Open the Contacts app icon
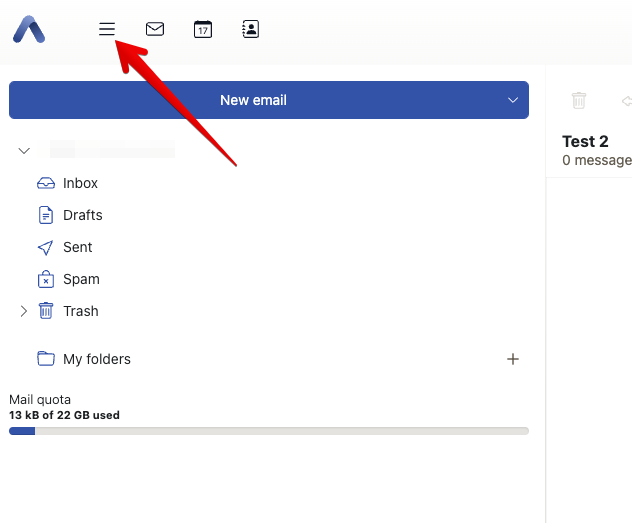Screen dimensions: 632x523 click(x=251, y=29)
